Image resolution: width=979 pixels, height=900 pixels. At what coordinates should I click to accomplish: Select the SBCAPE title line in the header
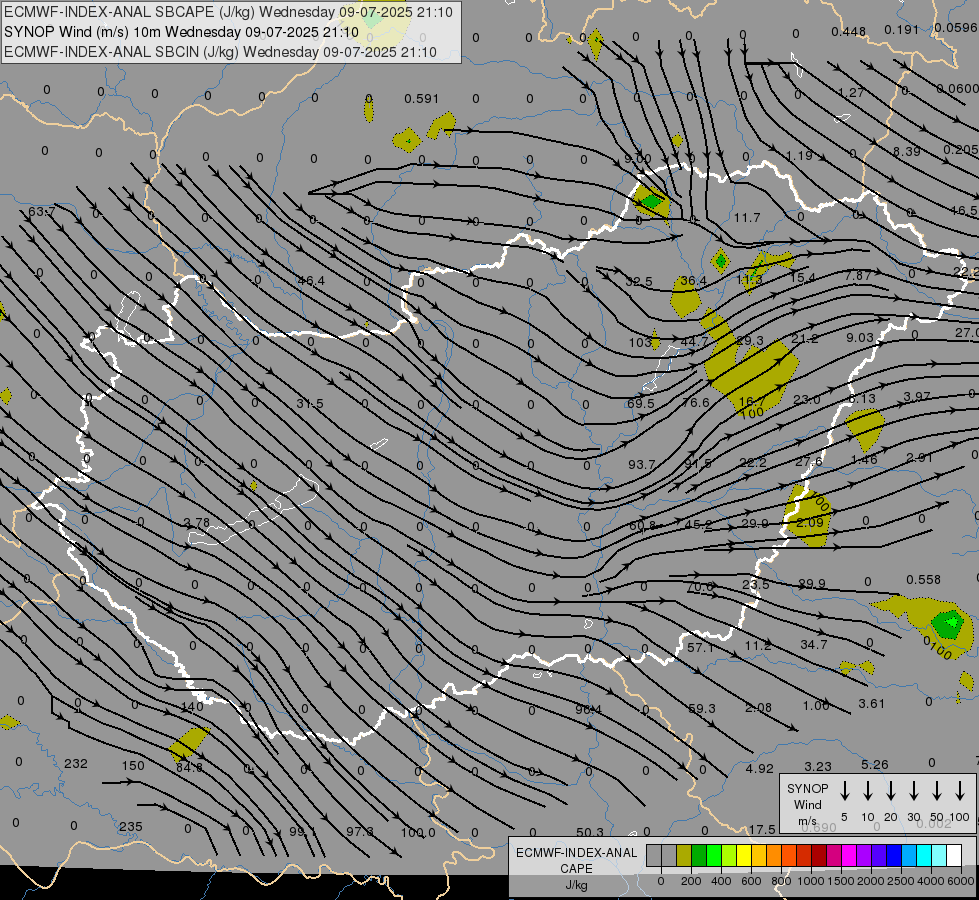pos(229,12)
